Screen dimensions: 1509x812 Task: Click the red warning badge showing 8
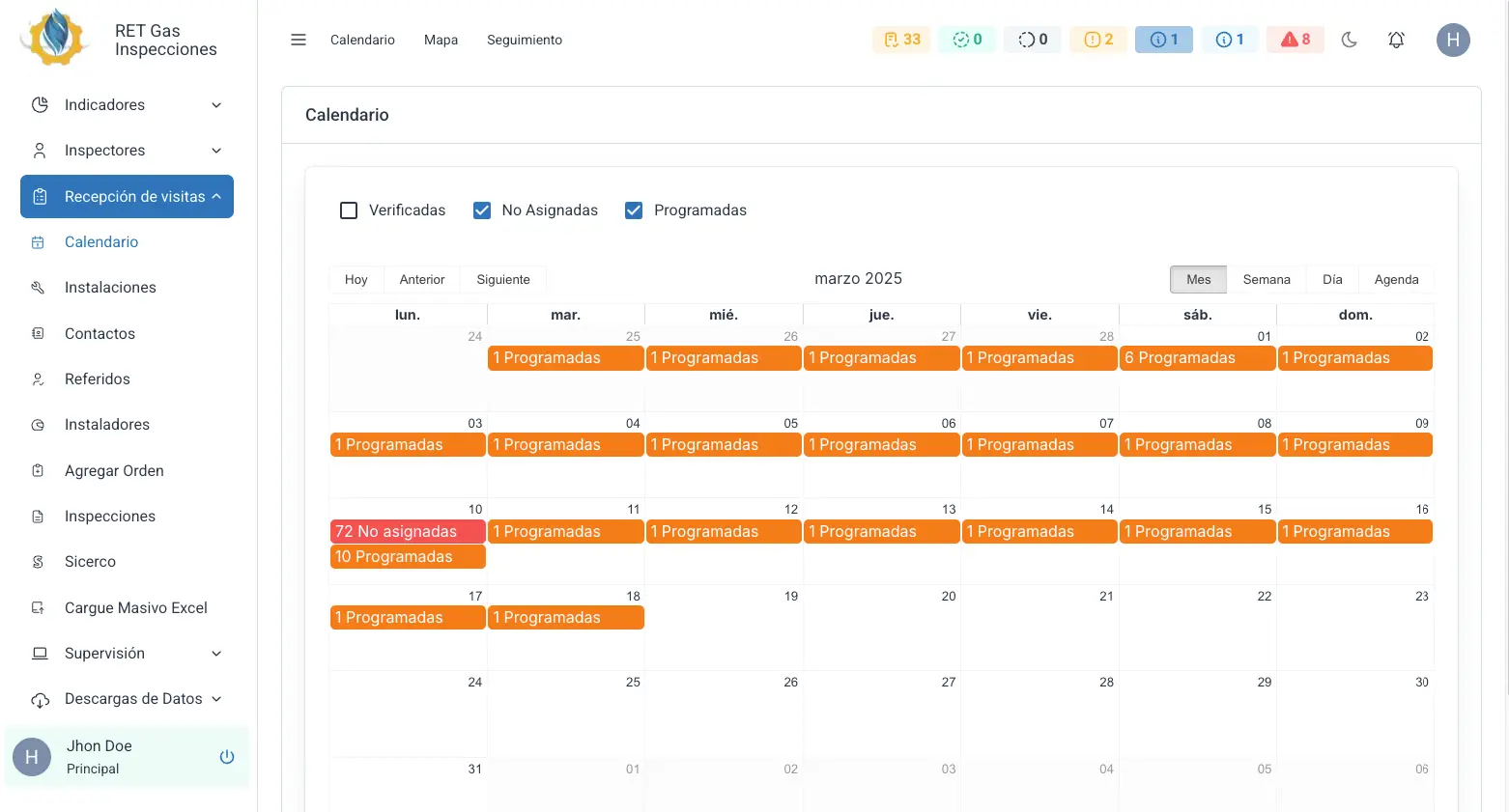coord(1295,40)
